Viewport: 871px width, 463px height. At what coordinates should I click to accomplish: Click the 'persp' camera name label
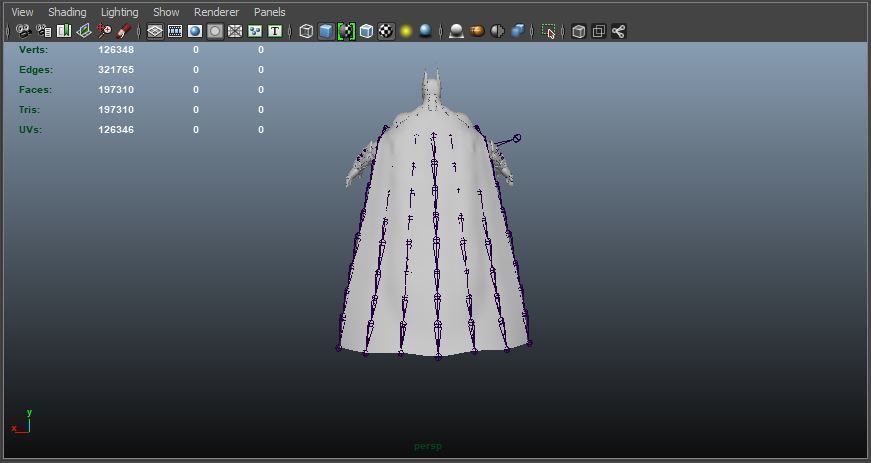428,446
